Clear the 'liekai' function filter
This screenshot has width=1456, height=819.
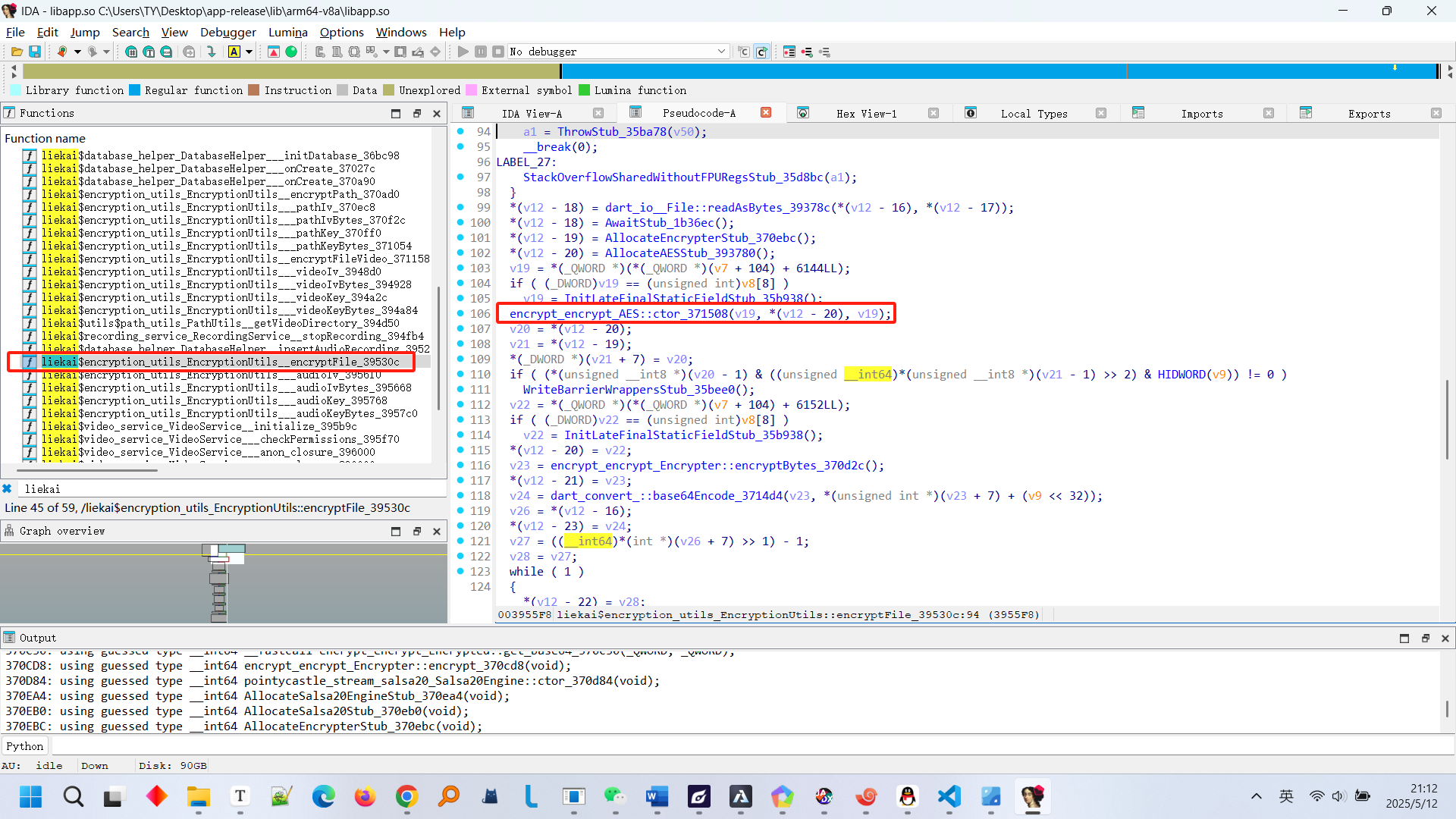(7, 489)
